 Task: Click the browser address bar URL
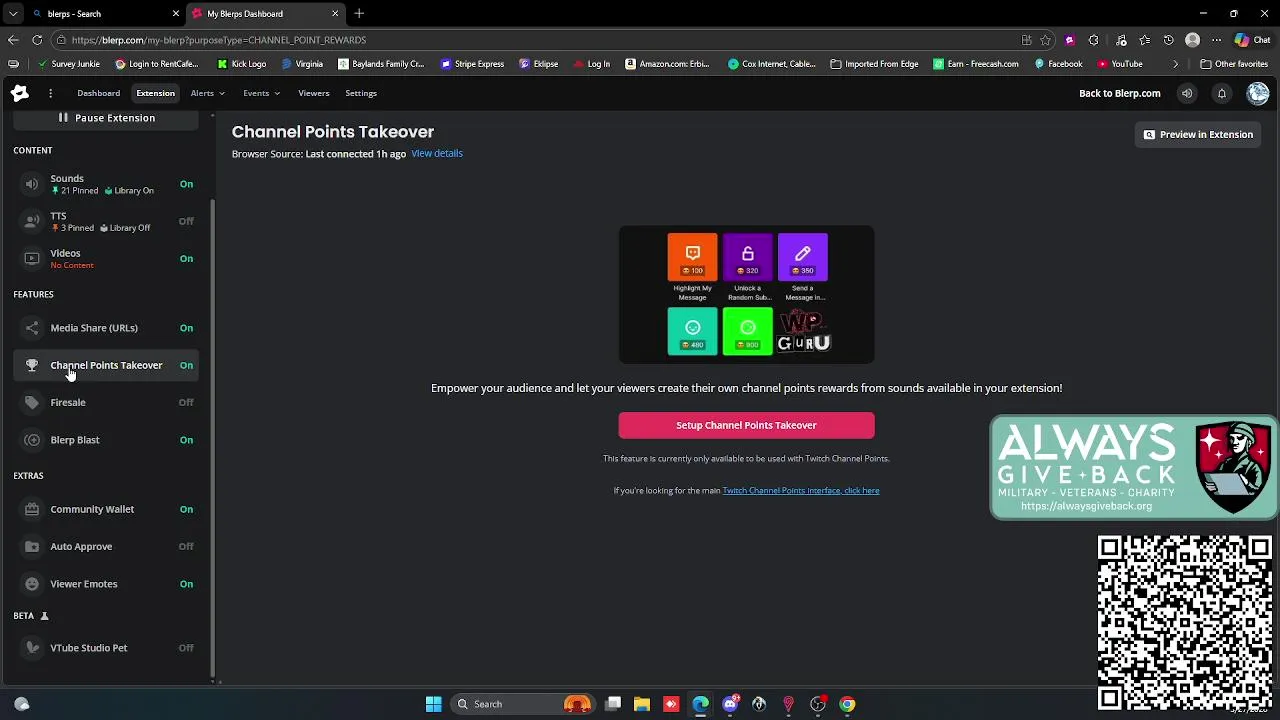click(x=219, y=40)
